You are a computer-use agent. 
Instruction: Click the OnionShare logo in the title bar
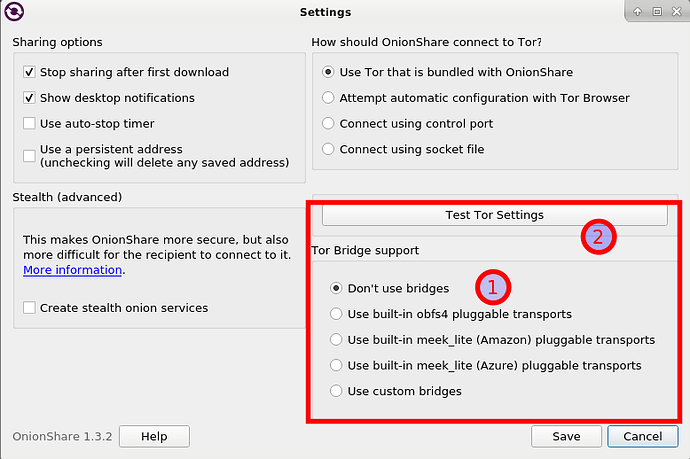point(15,12)
